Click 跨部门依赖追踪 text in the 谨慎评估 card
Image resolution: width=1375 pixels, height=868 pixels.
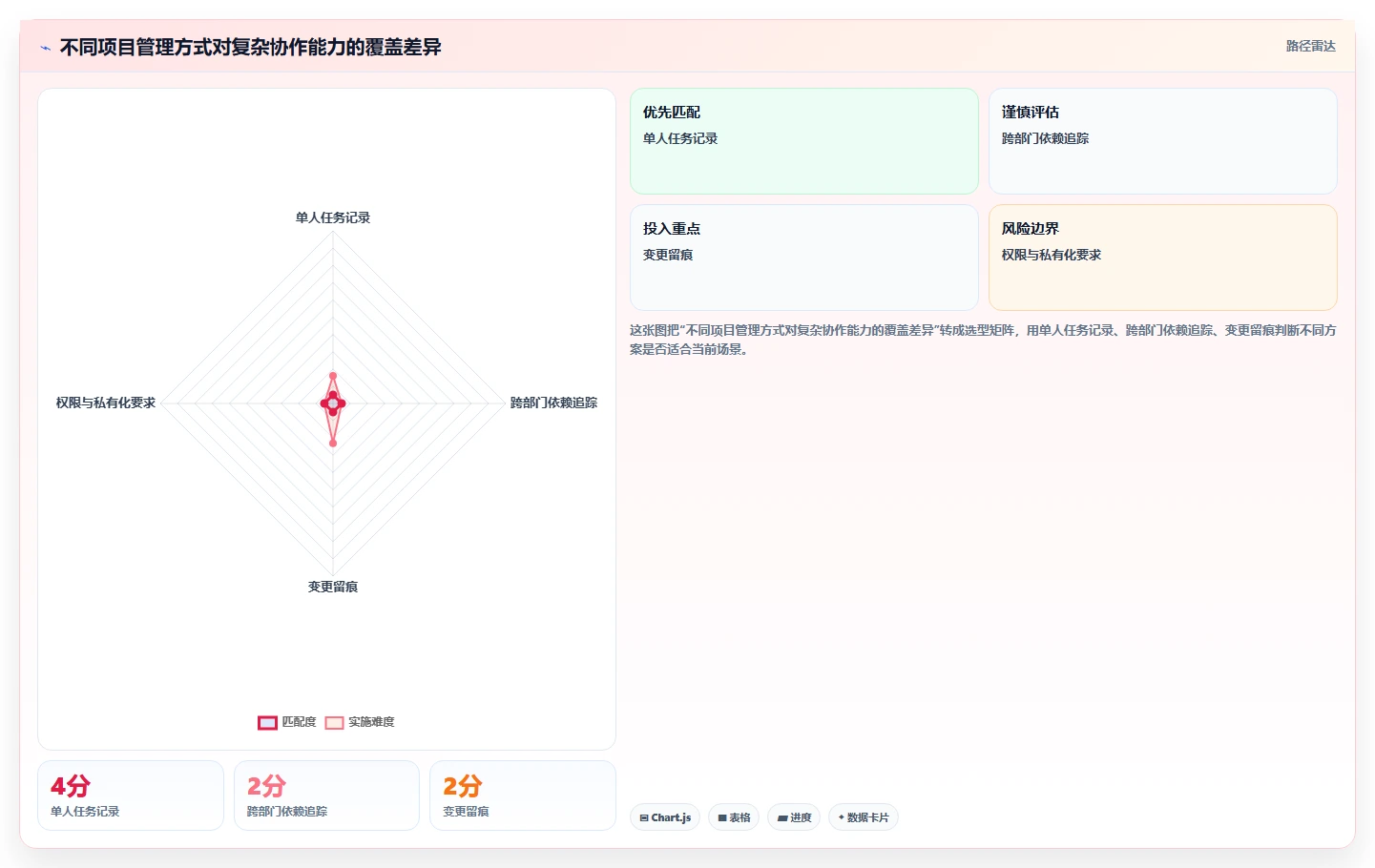(1045, 138)
